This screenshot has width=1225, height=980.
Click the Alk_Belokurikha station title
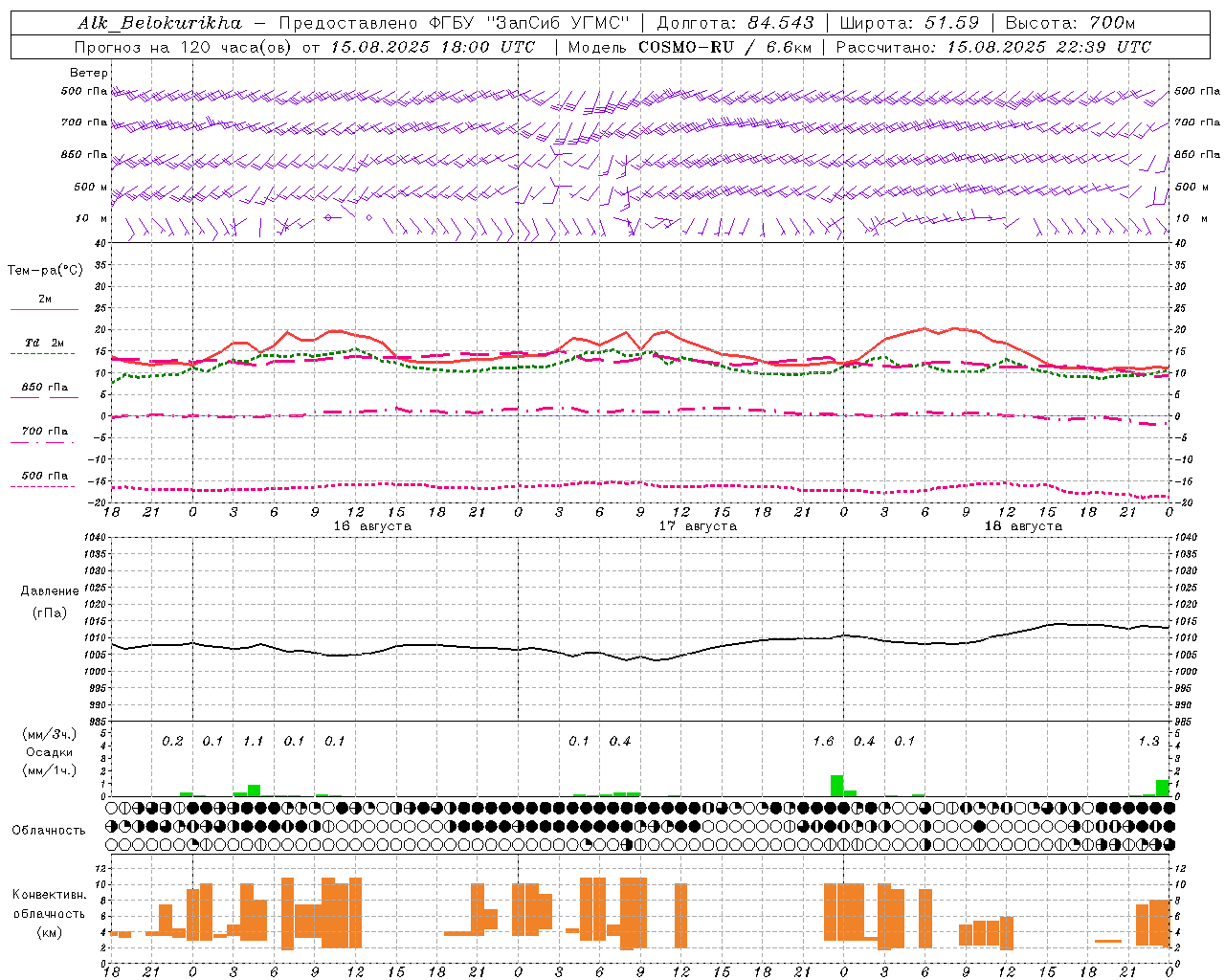coord(160,23)
